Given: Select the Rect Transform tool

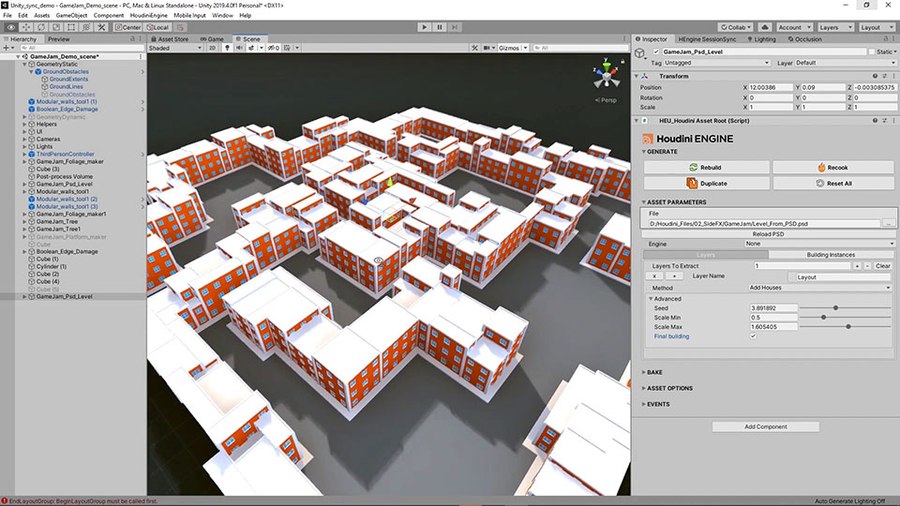Looking at the screenshot, I should click(x=71, y=27).
